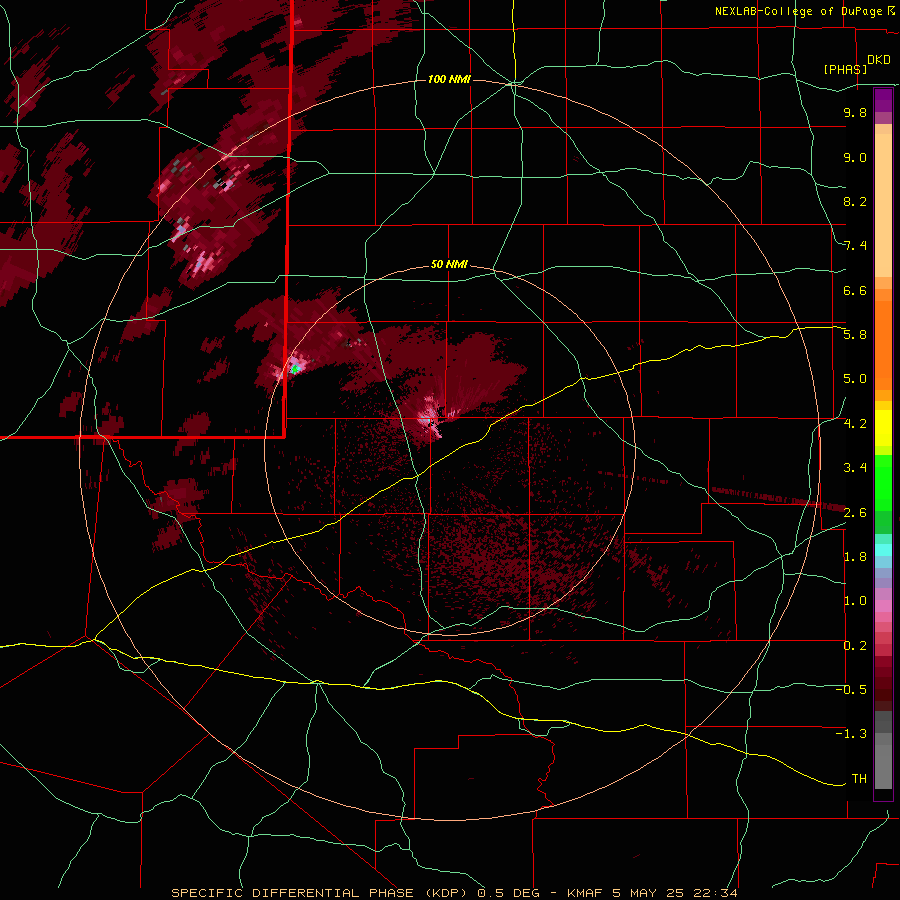Click the 50 NMI range ring label

point(449,264)
